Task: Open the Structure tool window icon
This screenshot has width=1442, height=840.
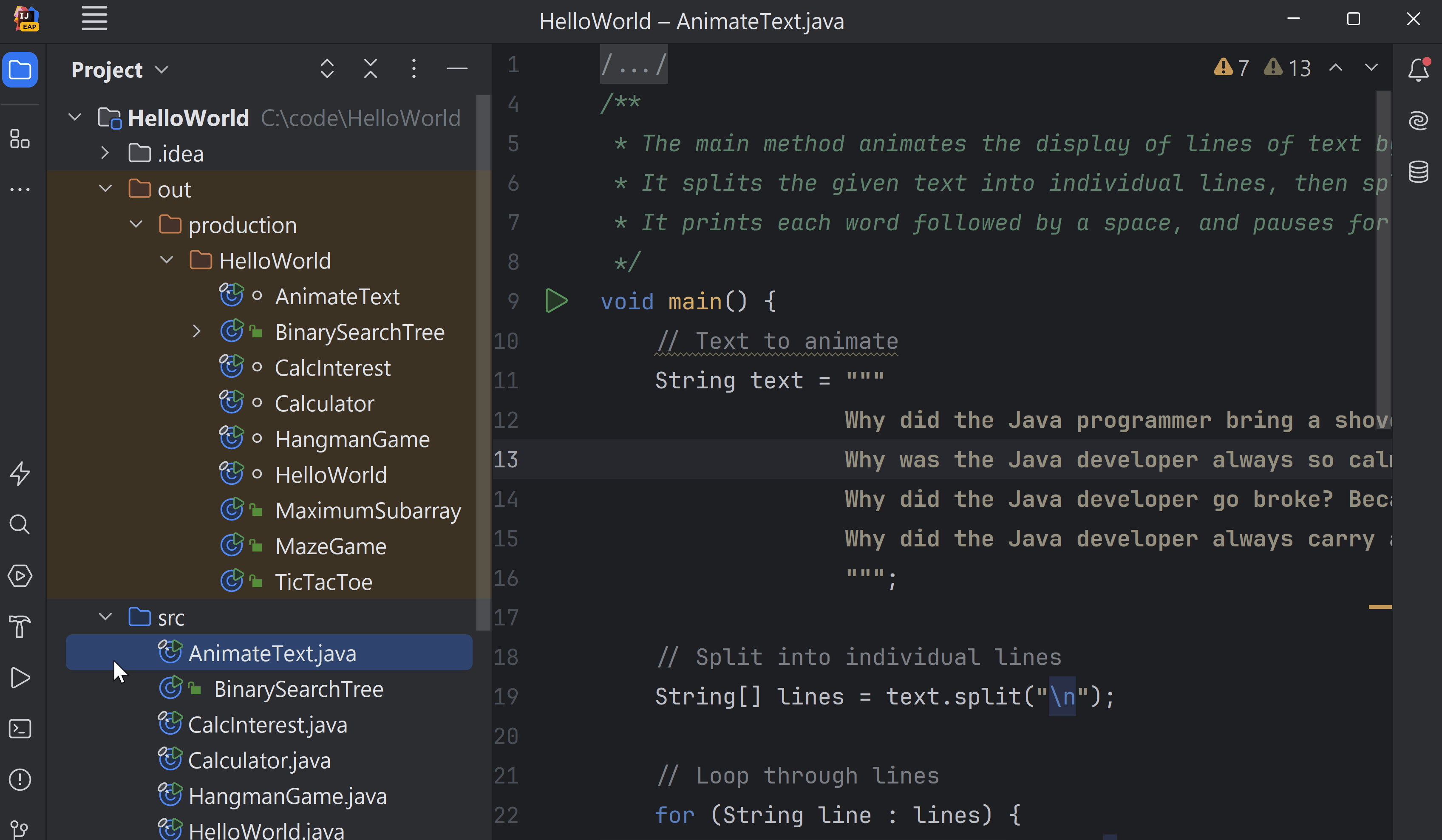Action: click(x=20, y=139)
